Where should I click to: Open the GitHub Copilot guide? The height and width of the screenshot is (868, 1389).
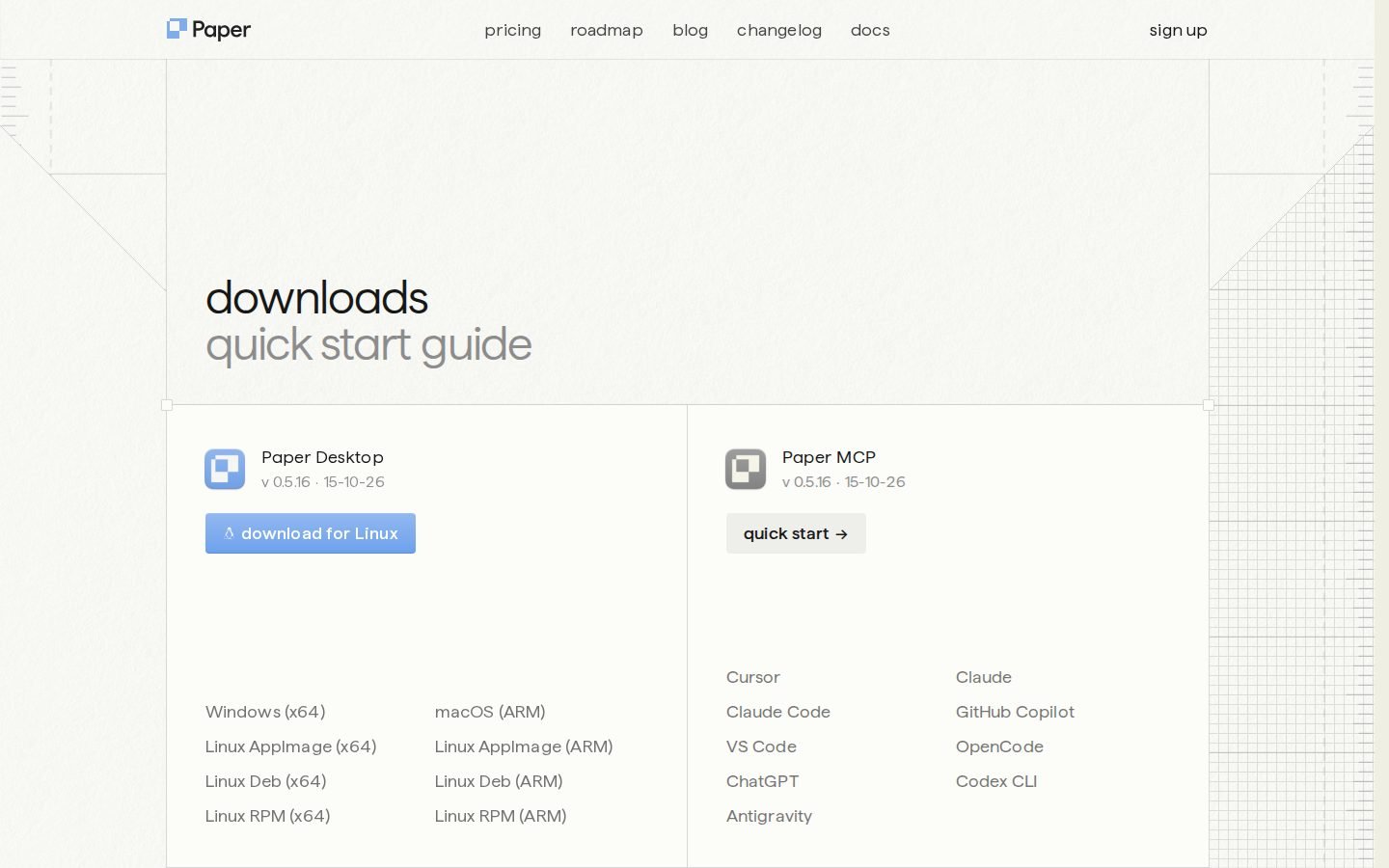(1015, 712)
